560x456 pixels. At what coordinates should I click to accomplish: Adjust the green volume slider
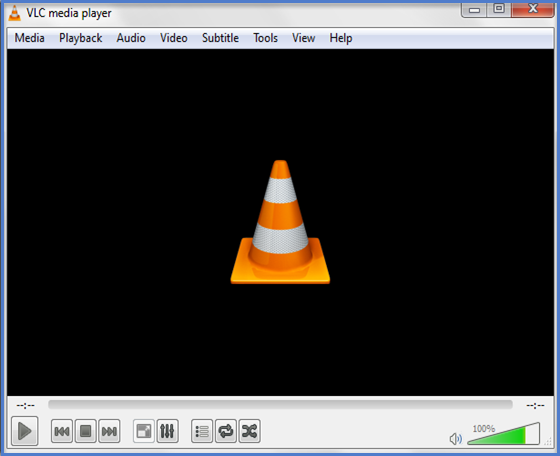point(504,434)
